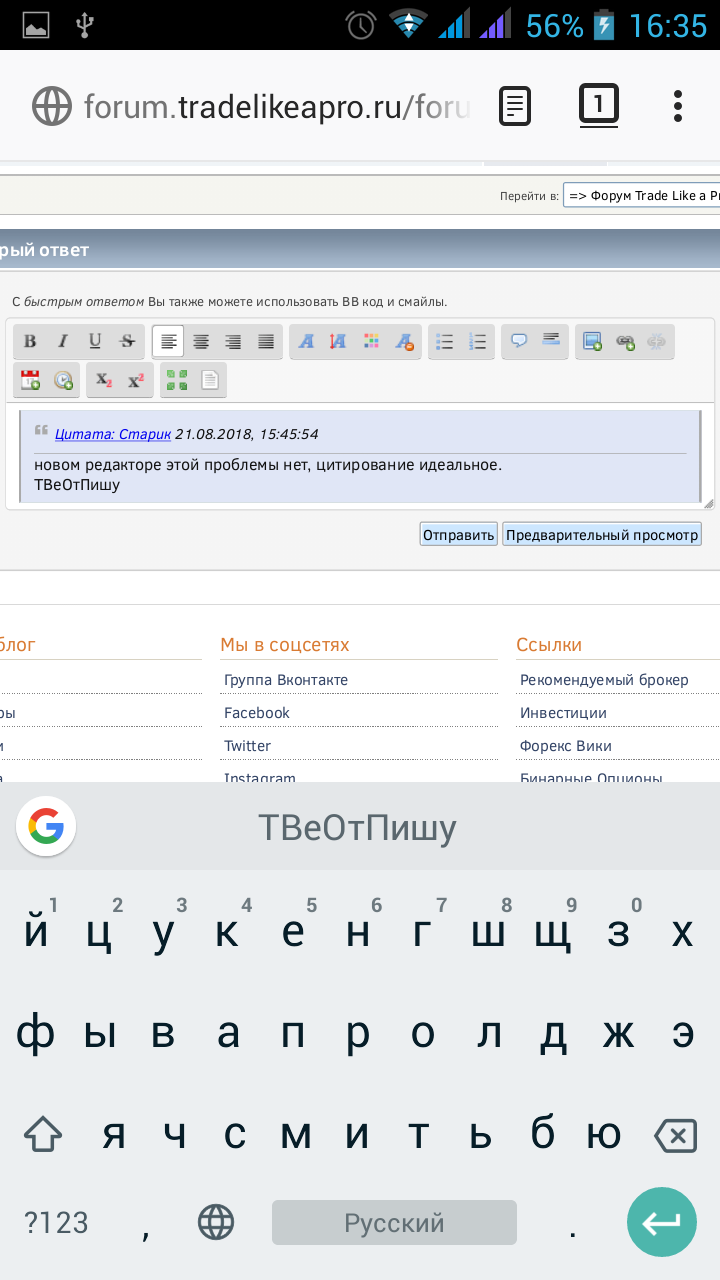Image resolution: width=720 pixels, height=1280 pixels.
Task: Open Инвестиции link
Action: click(x=563, y=713)
